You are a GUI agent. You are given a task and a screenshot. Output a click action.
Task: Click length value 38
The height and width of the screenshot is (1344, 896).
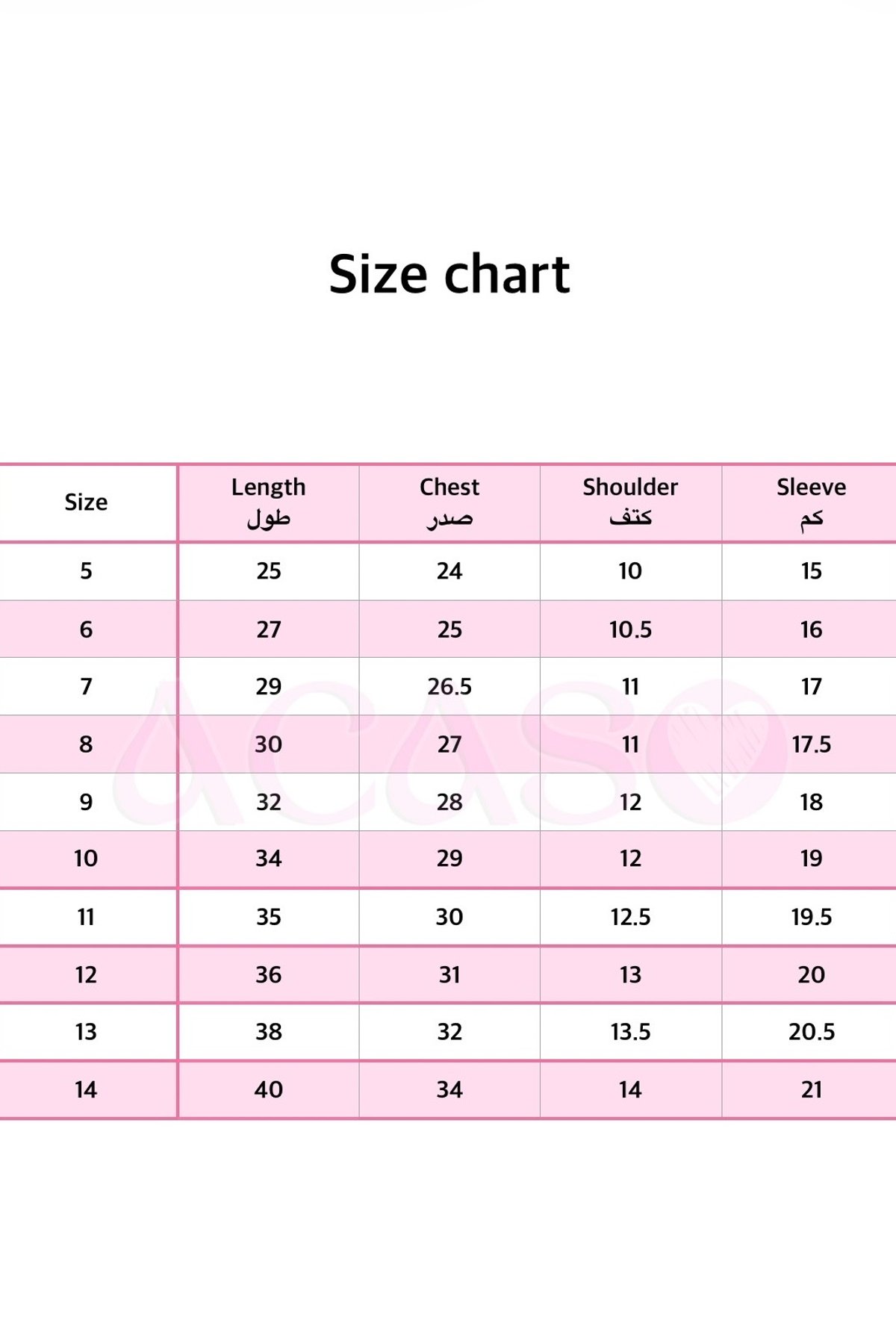tap(269, 1032)
